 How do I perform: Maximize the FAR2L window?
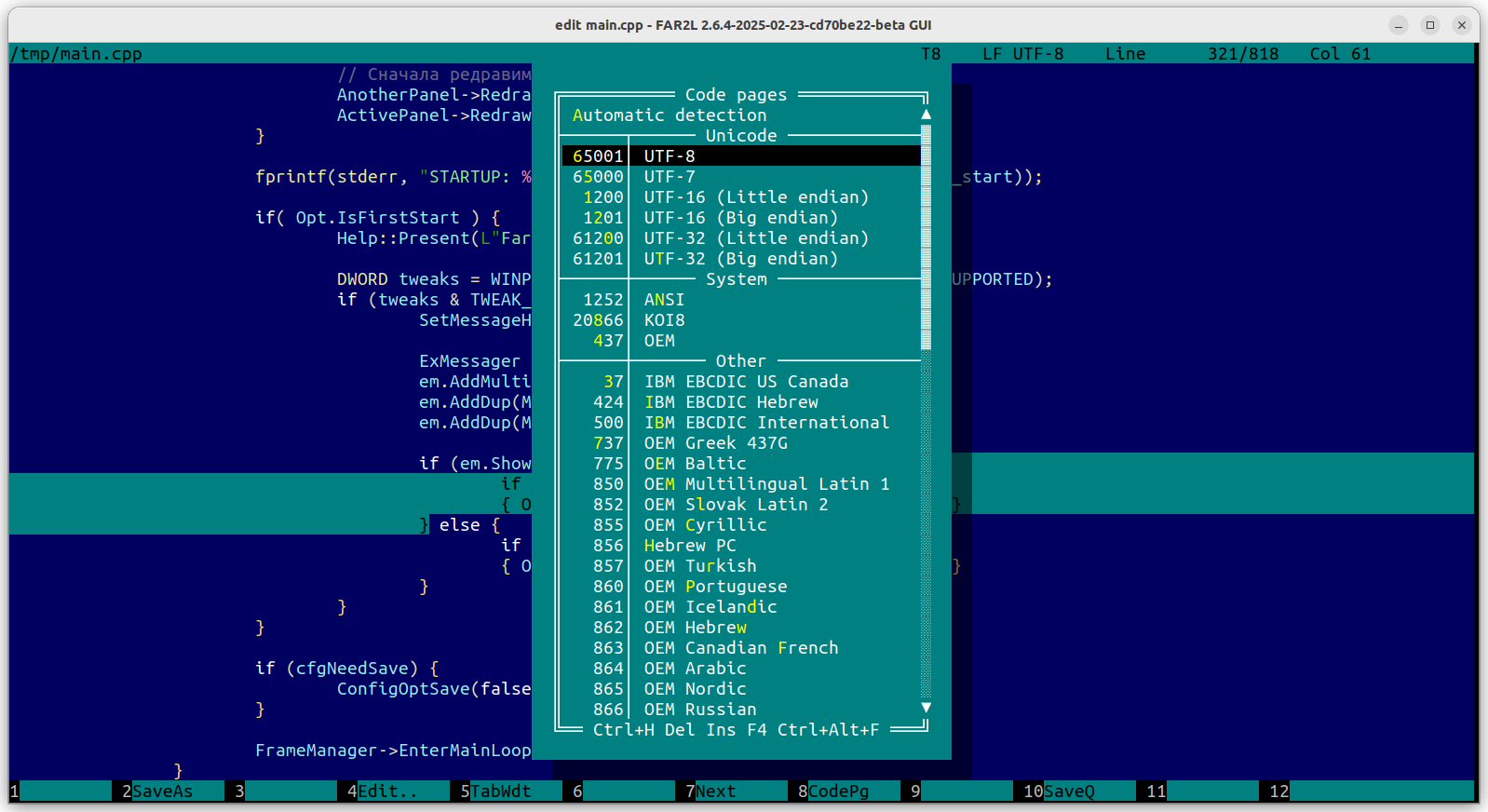point(1430,25)
